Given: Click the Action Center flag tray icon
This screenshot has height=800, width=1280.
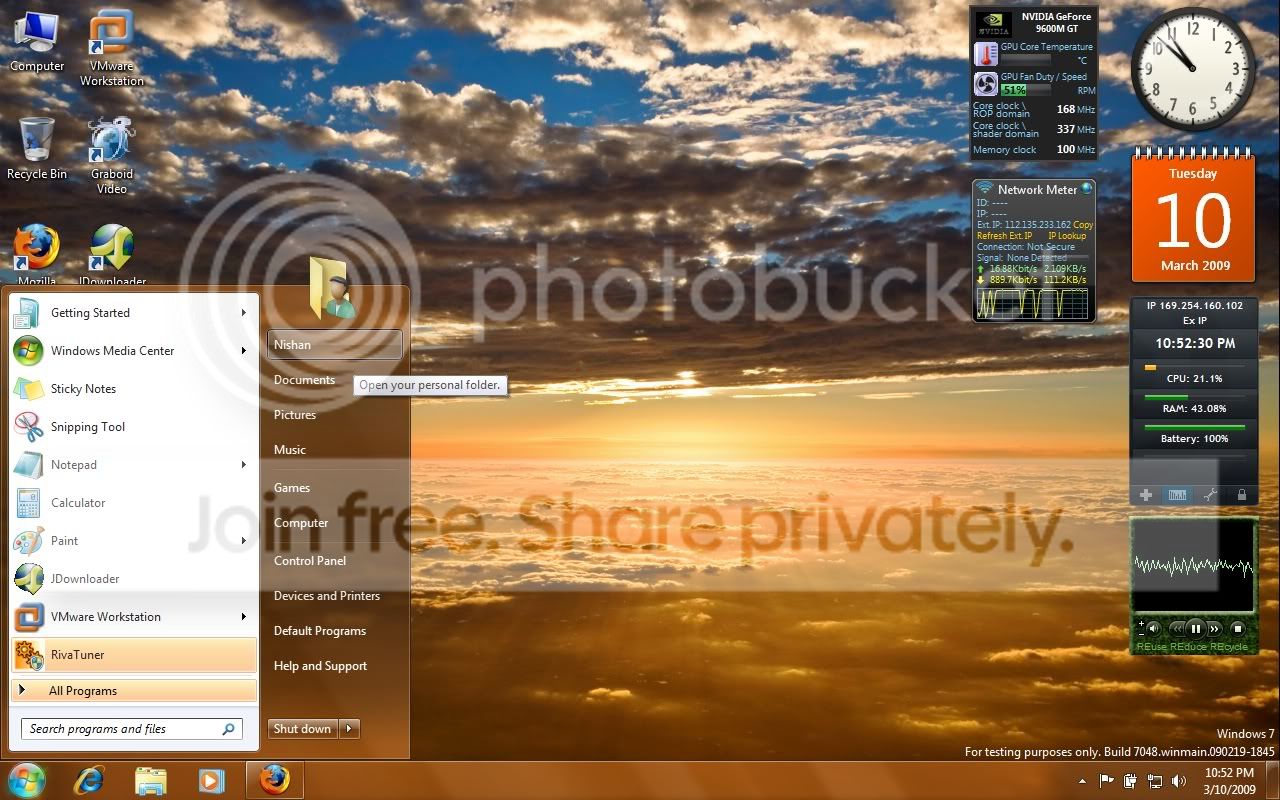Looking at the screenshot, I should pos(1107,781).
